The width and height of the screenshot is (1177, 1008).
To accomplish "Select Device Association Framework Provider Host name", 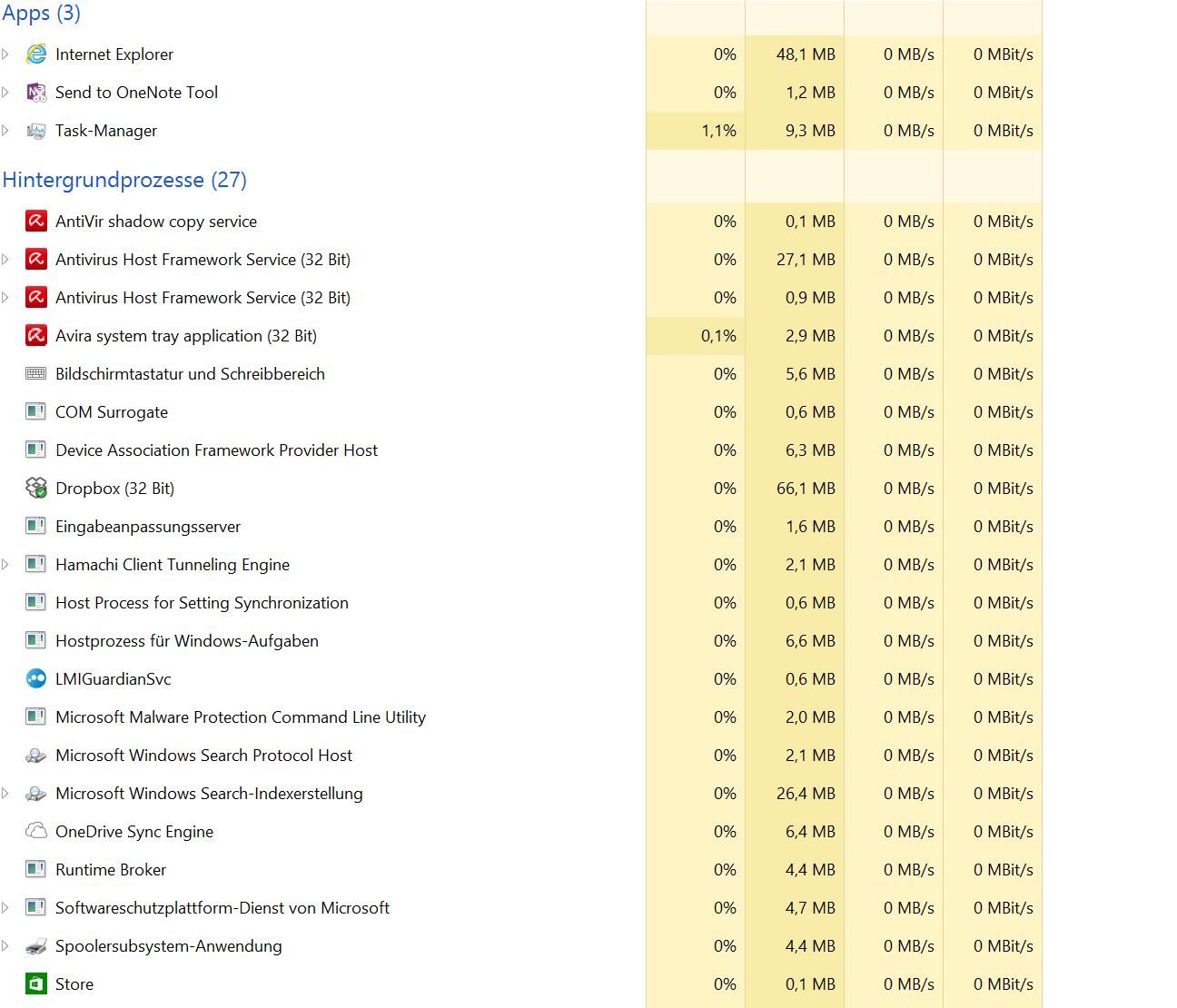I will pos(217,450).
